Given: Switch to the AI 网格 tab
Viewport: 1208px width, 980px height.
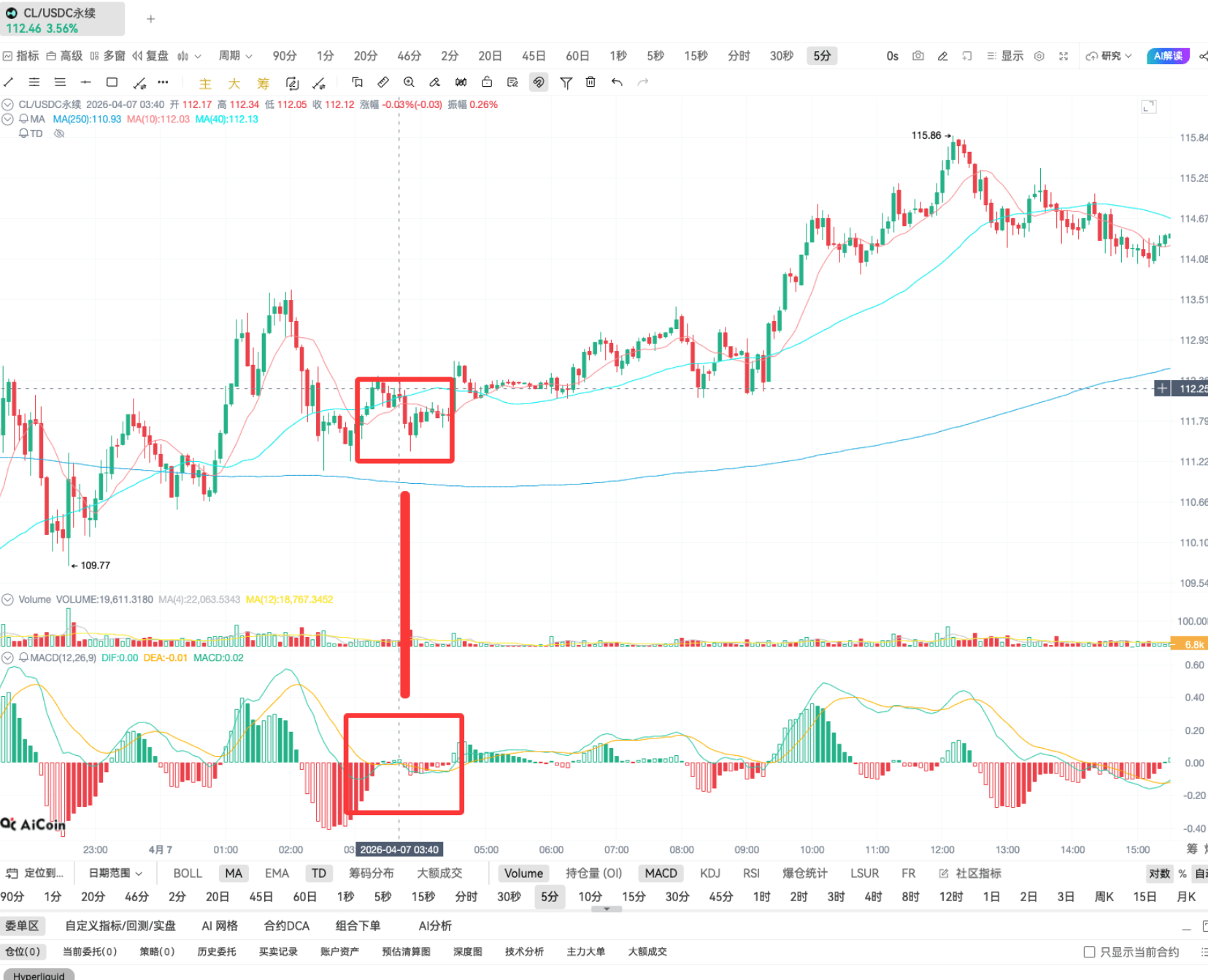Looking at the screenshot, I should point(220,926).
